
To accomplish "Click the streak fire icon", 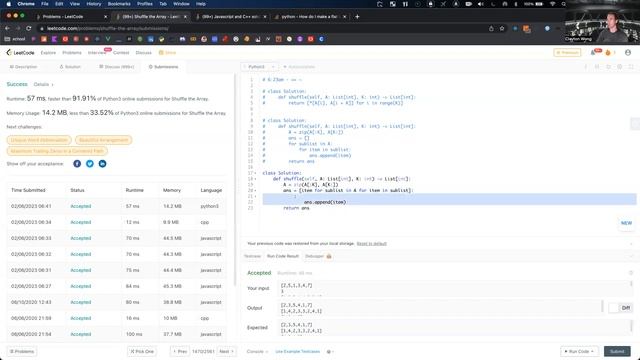I will [x=608, y=53].
